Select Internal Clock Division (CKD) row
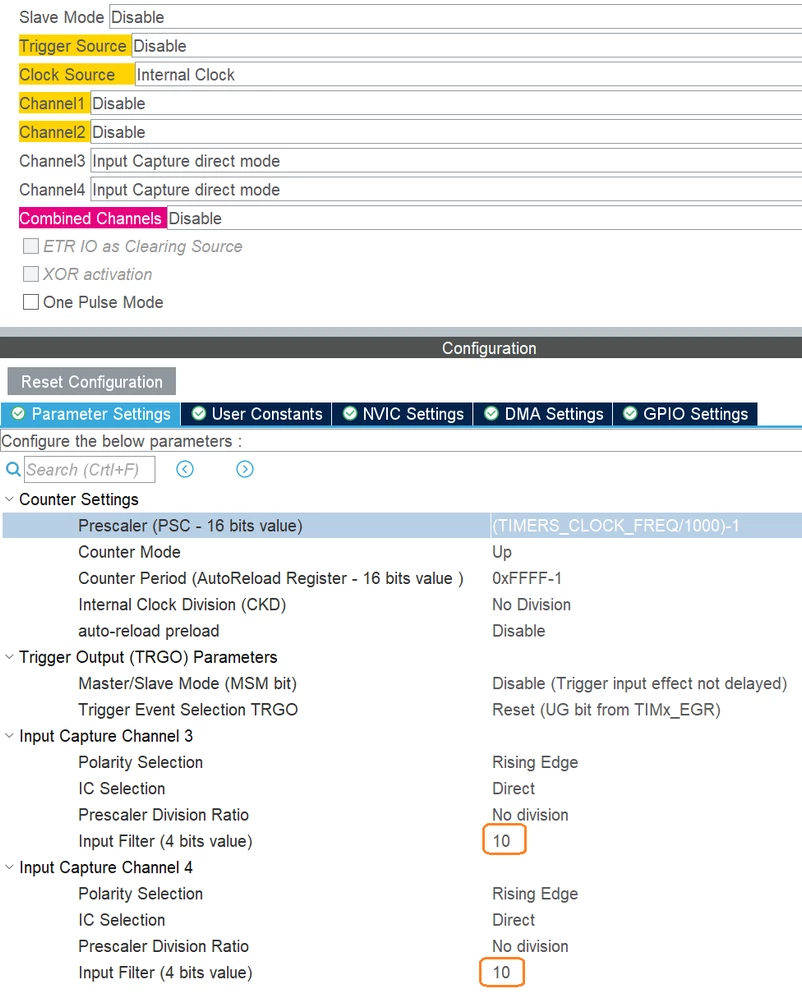The height and width of the screenshot is (998, 802). coord(402,604)
